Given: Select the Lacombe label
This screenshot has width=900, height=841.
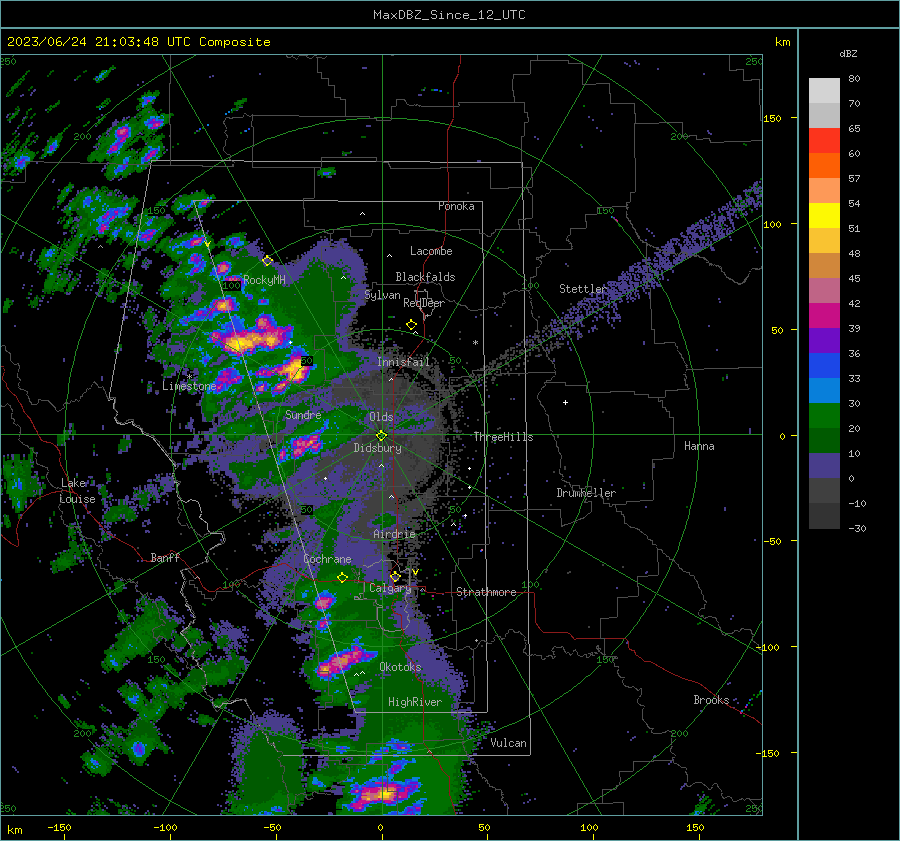Looking at the screenshot, I should [x=431, y=251].
